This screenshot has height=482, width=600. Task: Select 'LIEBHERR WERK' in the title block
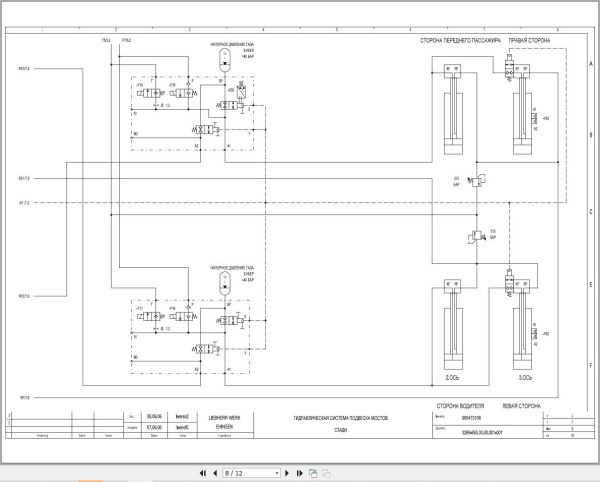pos(225,418)
